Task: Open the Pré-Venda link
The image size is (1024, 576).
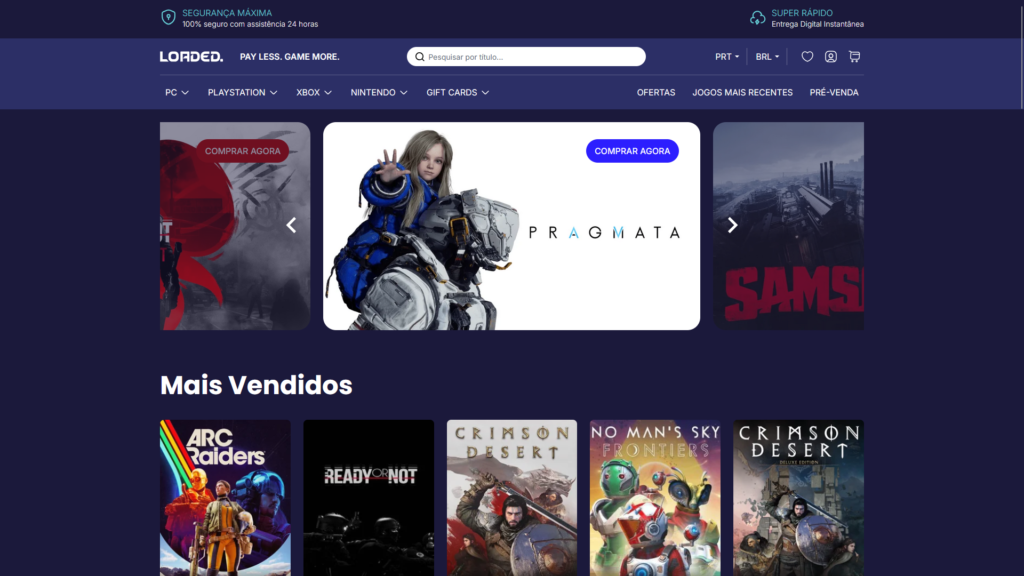Action: tap(834, 92)
